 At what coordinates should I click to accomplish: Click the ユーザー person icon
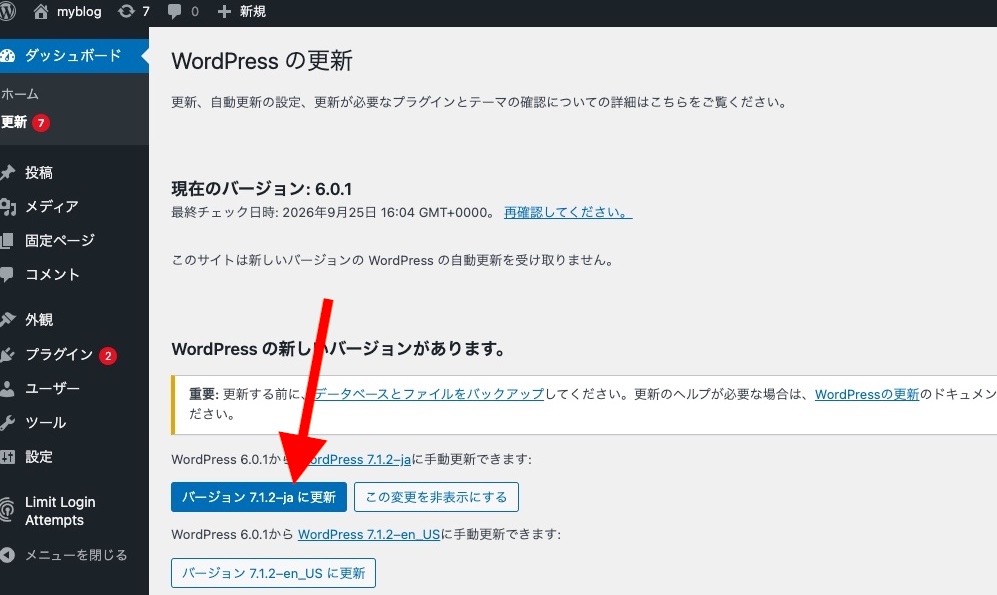pos(7,388)
